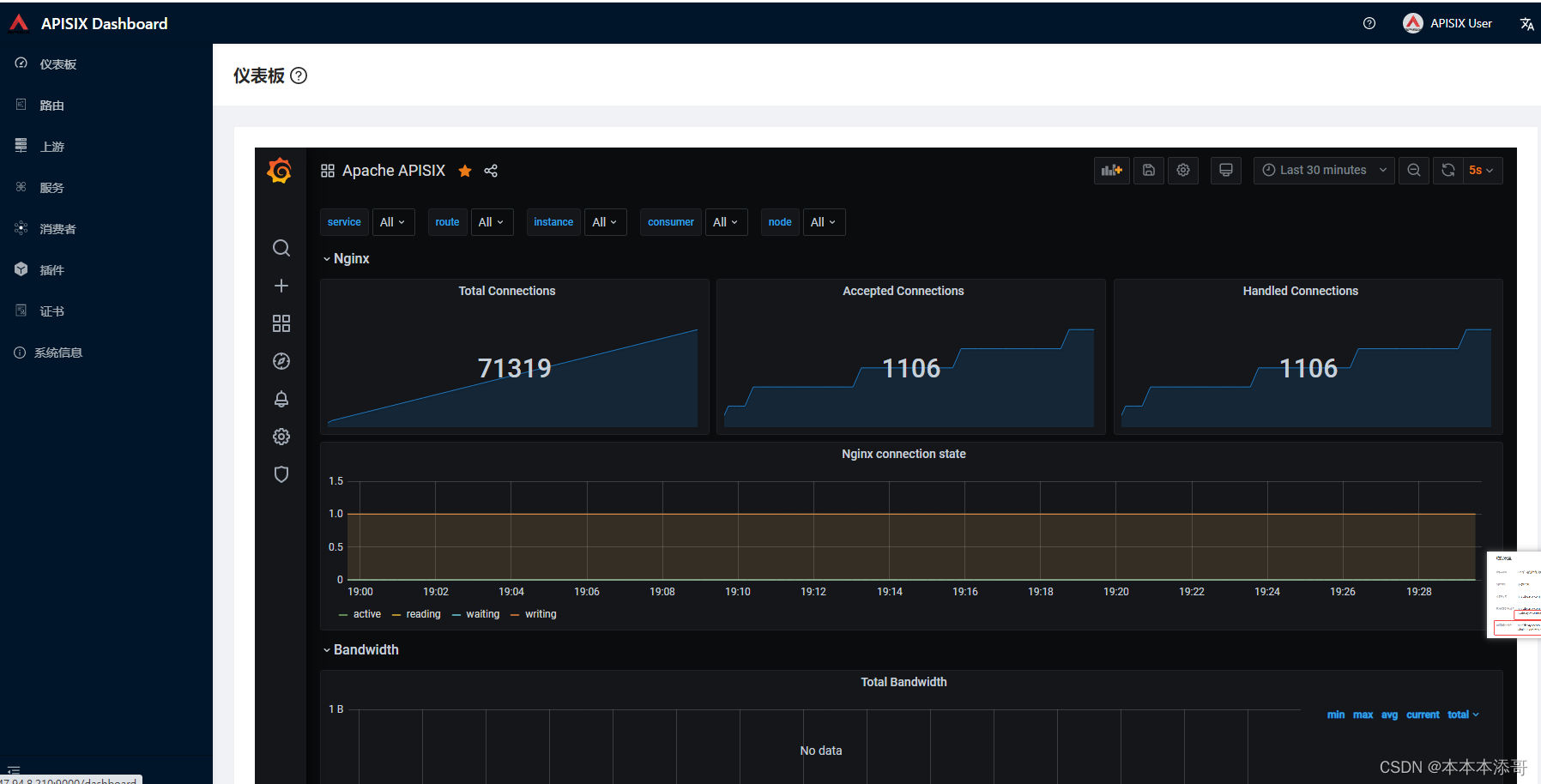This screenshot has height=784, width=1541.
Task: Click the add panel icon
Action: pos(1112,170)
